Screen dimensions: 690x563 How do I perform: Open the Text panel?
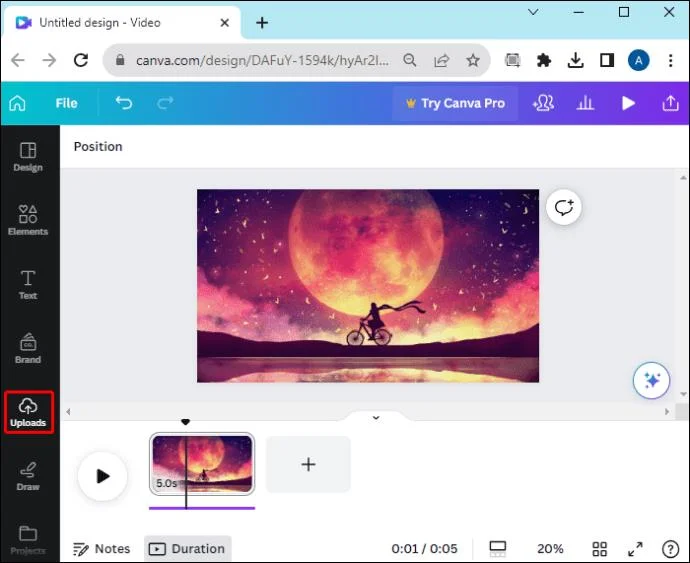click(x=28, y=285)
